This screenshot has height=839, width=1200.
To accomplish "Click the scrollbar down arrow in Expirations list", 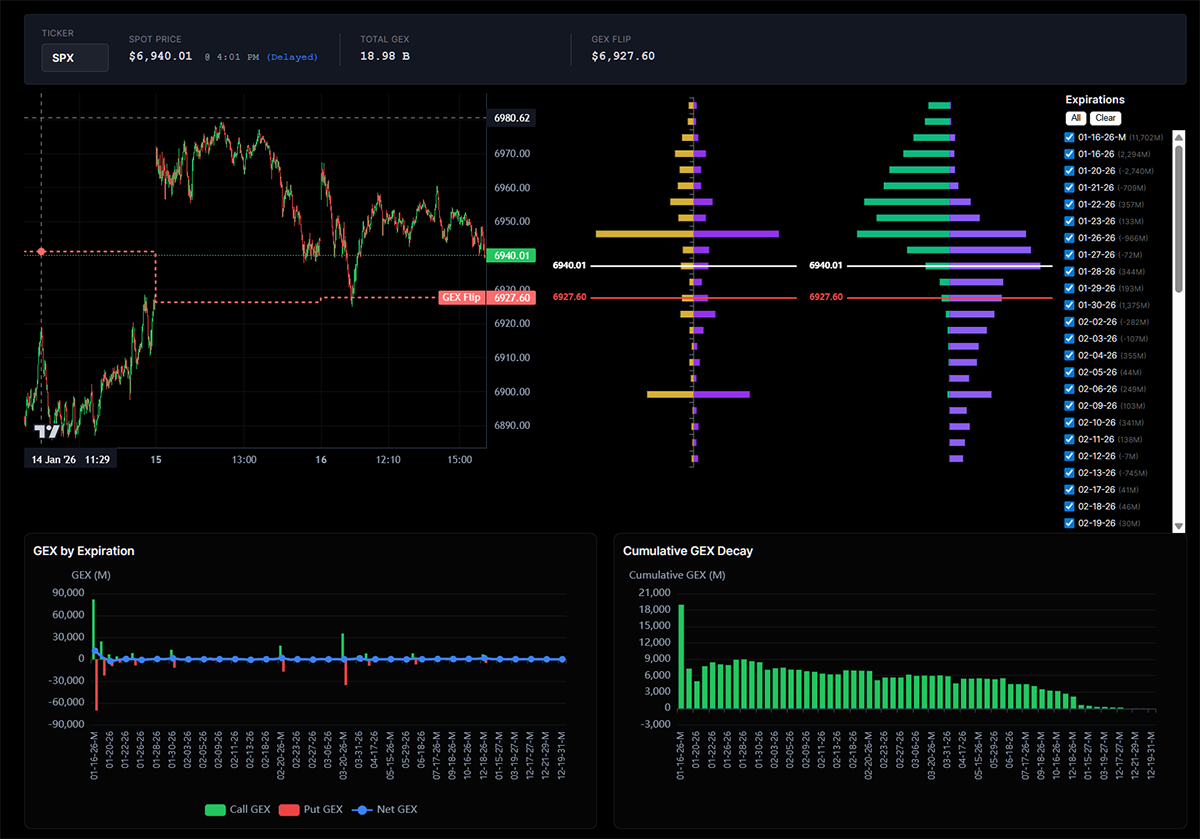I will (1179, 525).
